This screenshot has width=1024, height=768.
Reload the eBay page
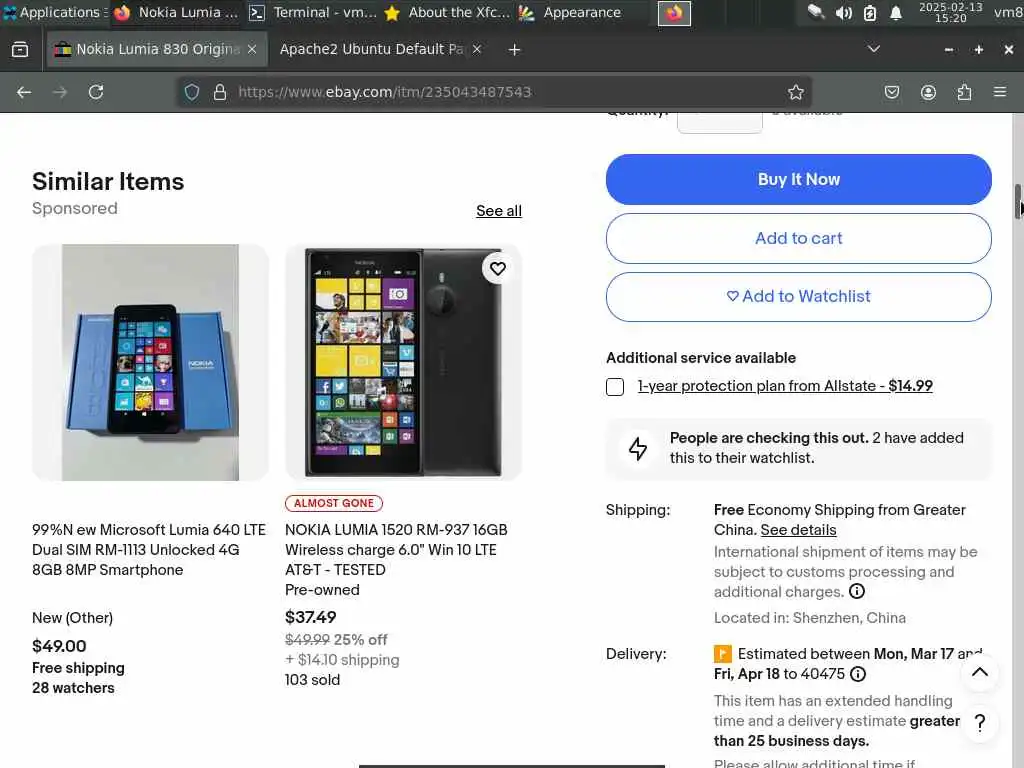point(96,92)
